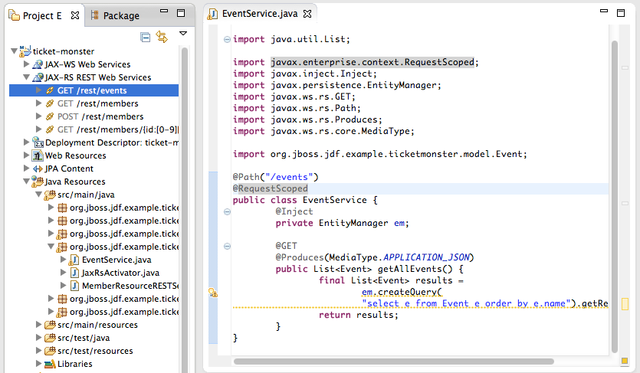This screenshot has width=640, height=373.
Task: Select src/test/java folder row
Action: pyautogui.click(x=83, y=338)
